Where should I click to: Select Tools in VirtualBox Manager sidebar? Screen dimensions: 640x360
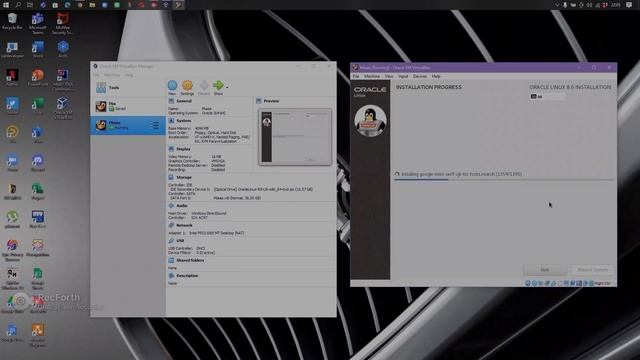click(128, 87)
